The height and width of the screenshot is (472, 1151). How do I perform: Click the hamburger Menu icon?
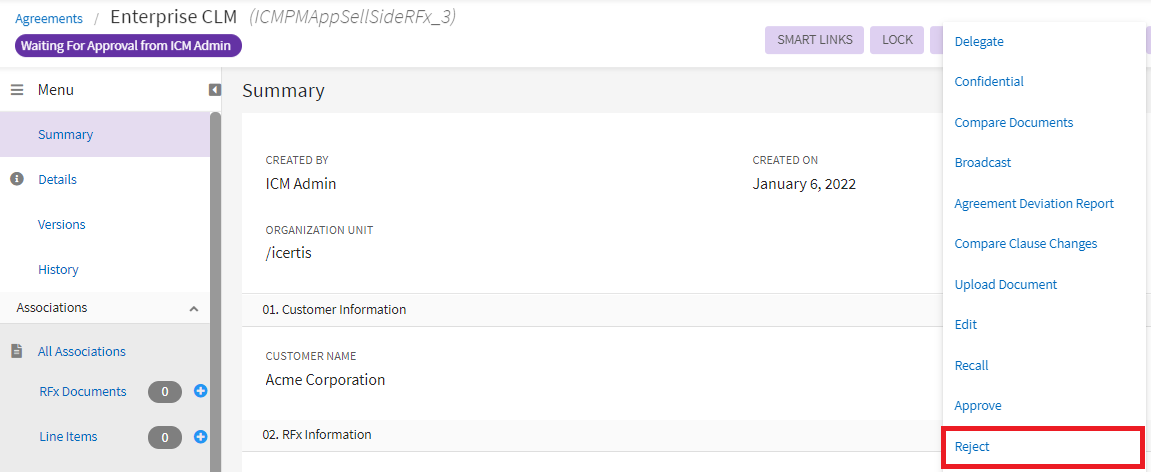pos(17,90)
